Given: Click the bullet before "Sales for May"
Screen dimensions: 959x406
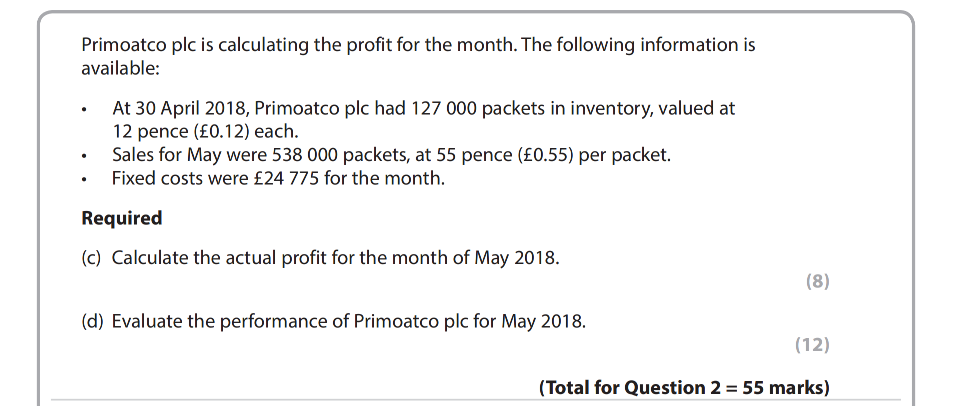Looking at the screenshot, I should point(87,157).
